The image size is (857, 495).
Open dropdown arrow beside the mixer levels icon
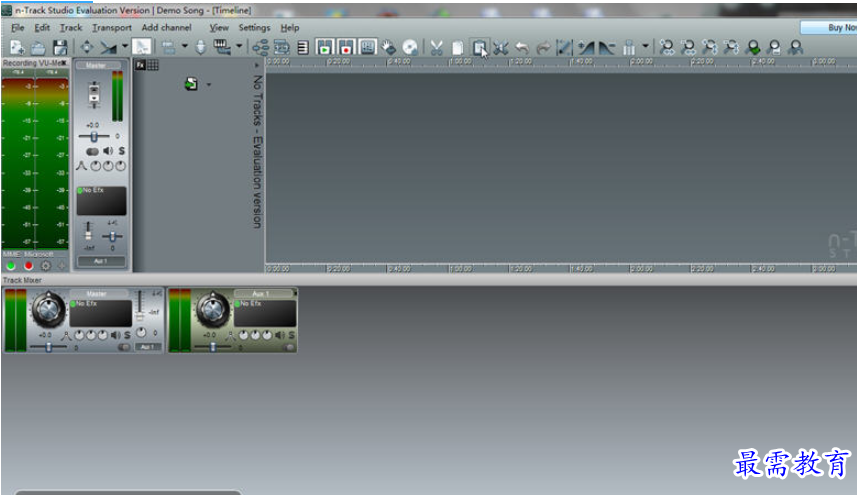pos(645,46)
